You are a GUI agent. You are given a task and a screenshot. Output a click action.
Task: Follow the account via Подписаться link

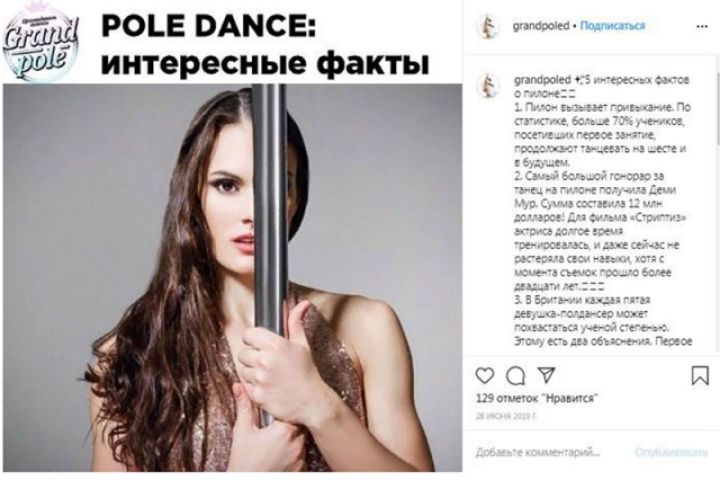pyautogui.click(x=613, y=26)
